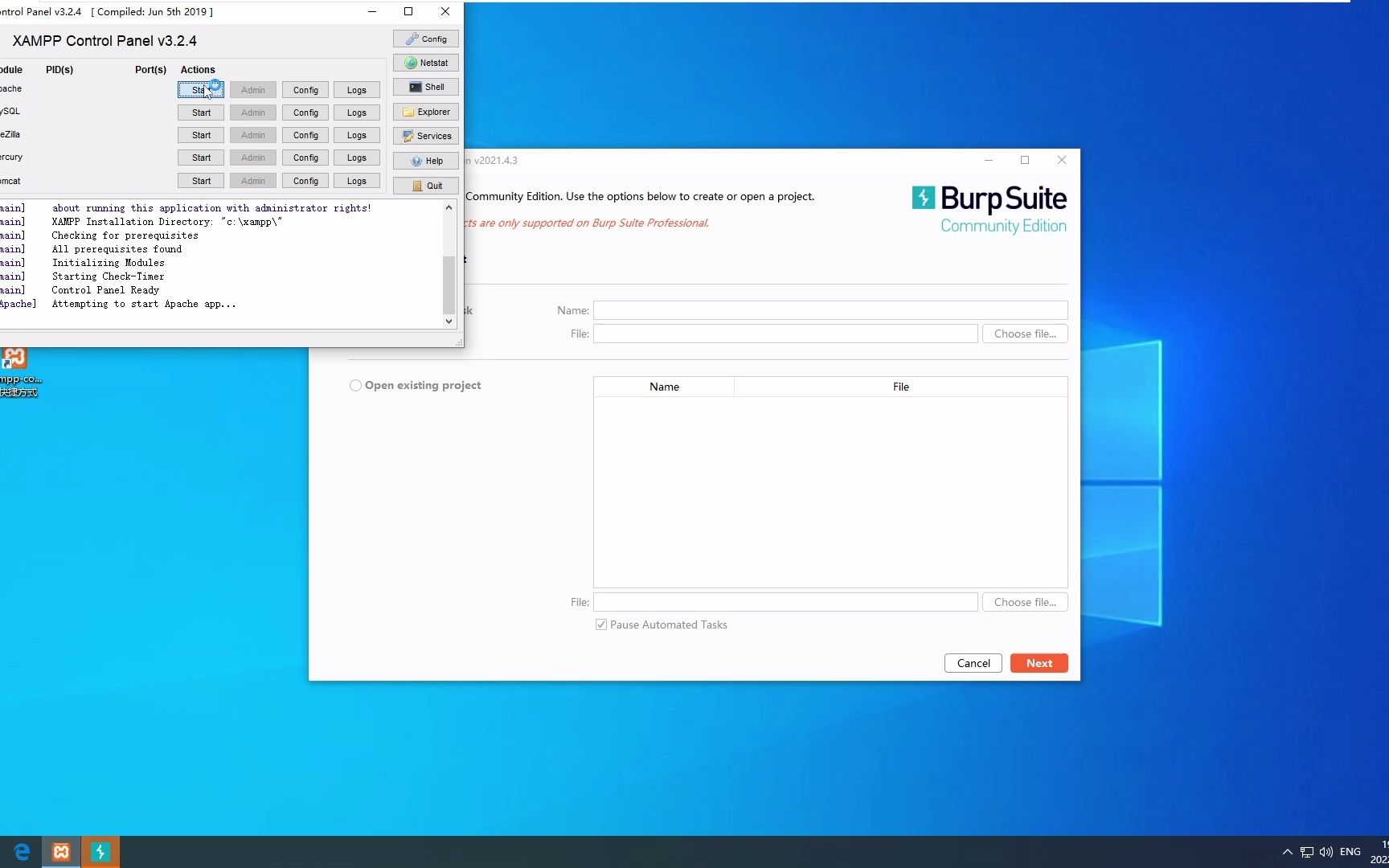The width and height of the screenshot is (1389, 868).
Task: Start the MySQL module
Action: [201, 113]
